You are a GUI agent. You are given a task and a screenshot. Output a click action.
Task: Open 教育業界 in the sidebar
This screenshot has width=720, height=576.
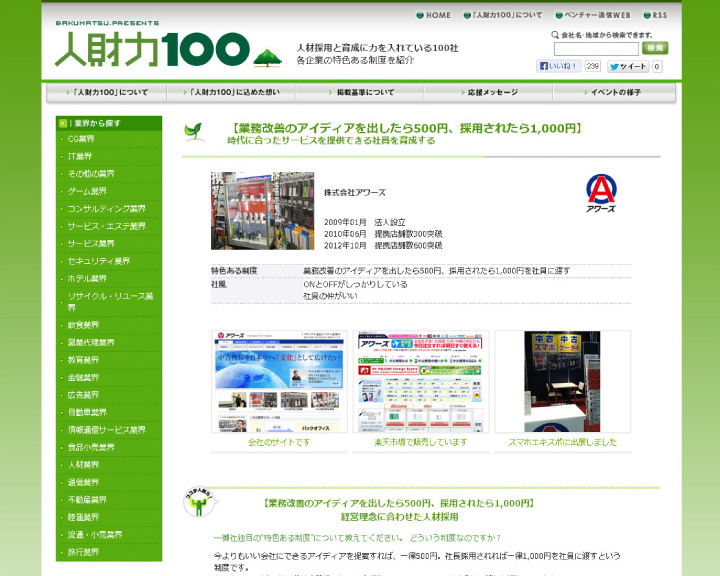(83, 360)
